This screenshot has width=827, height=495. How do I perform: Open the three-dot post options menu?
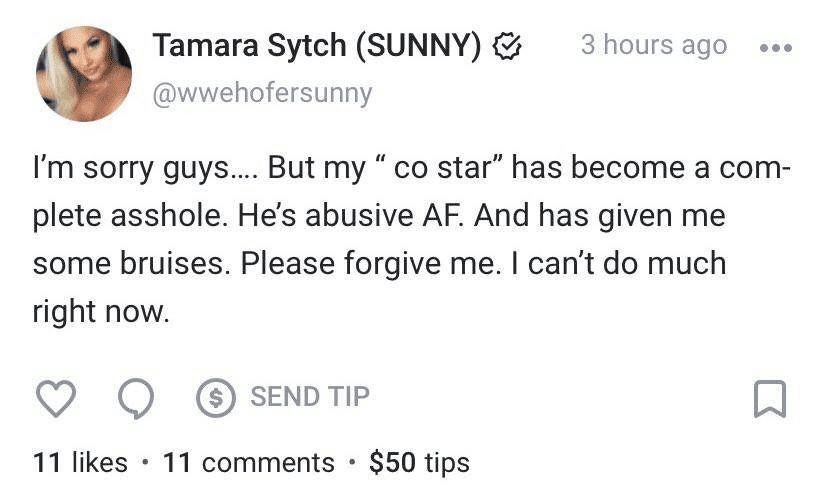pyautogui.click(x=773, y=47)
